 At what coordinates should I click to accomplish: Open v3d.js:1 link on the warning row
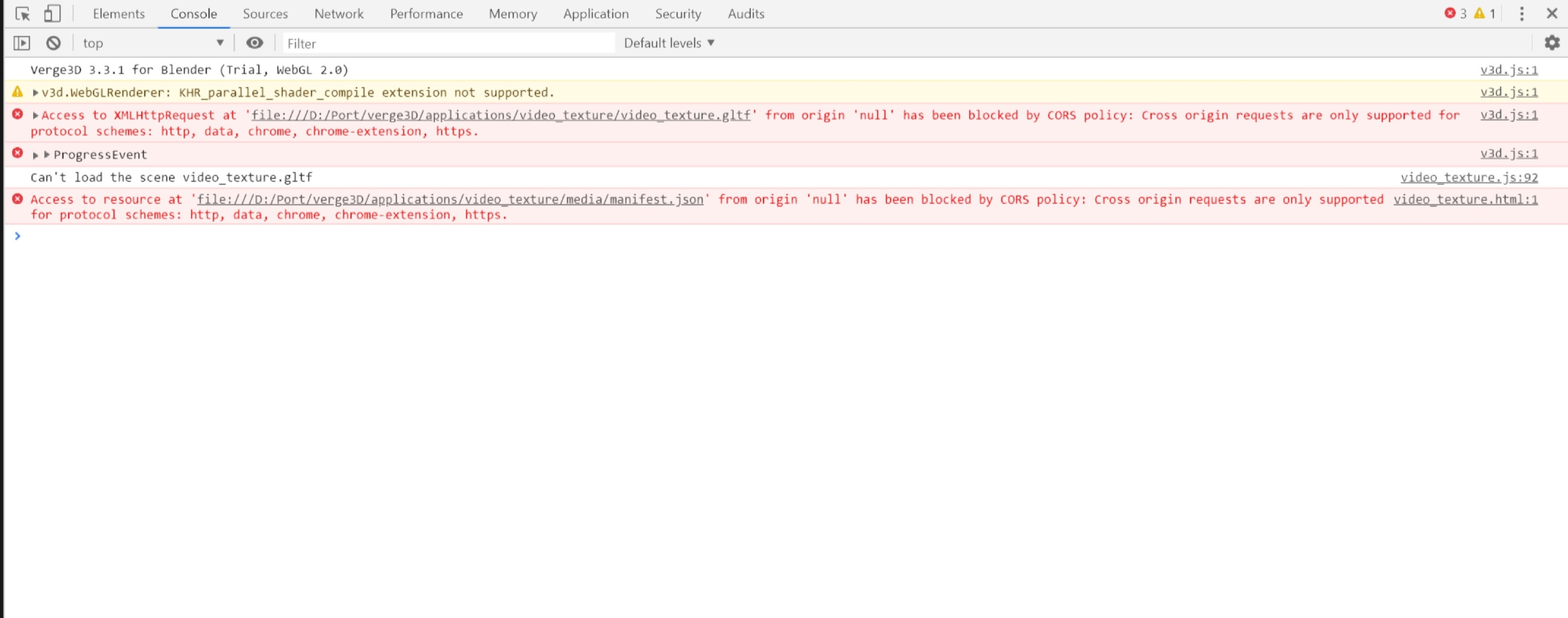[1509, 92]
